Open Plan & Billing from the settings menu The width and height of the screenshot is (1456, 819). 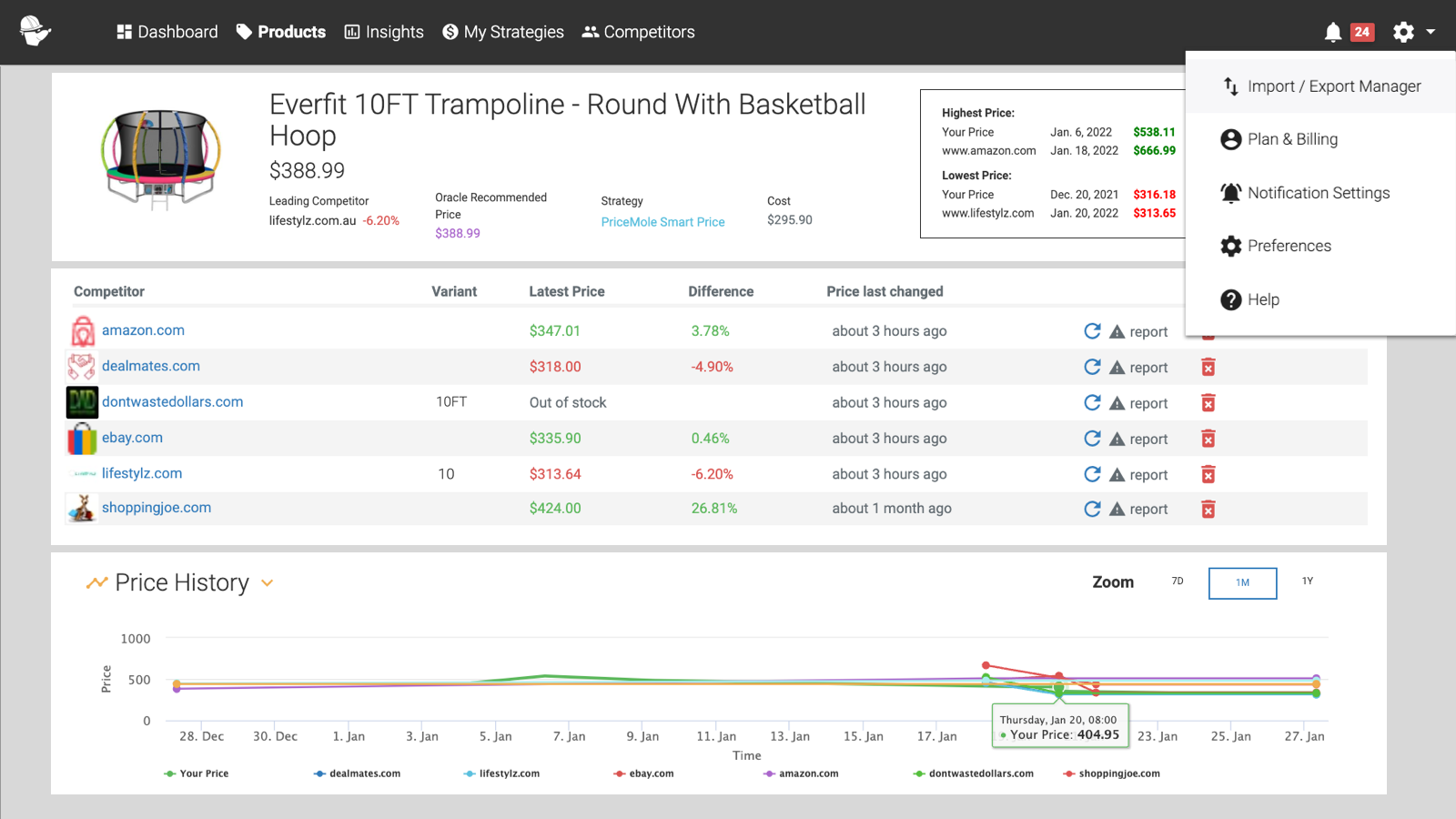(x=1293, y=138)
